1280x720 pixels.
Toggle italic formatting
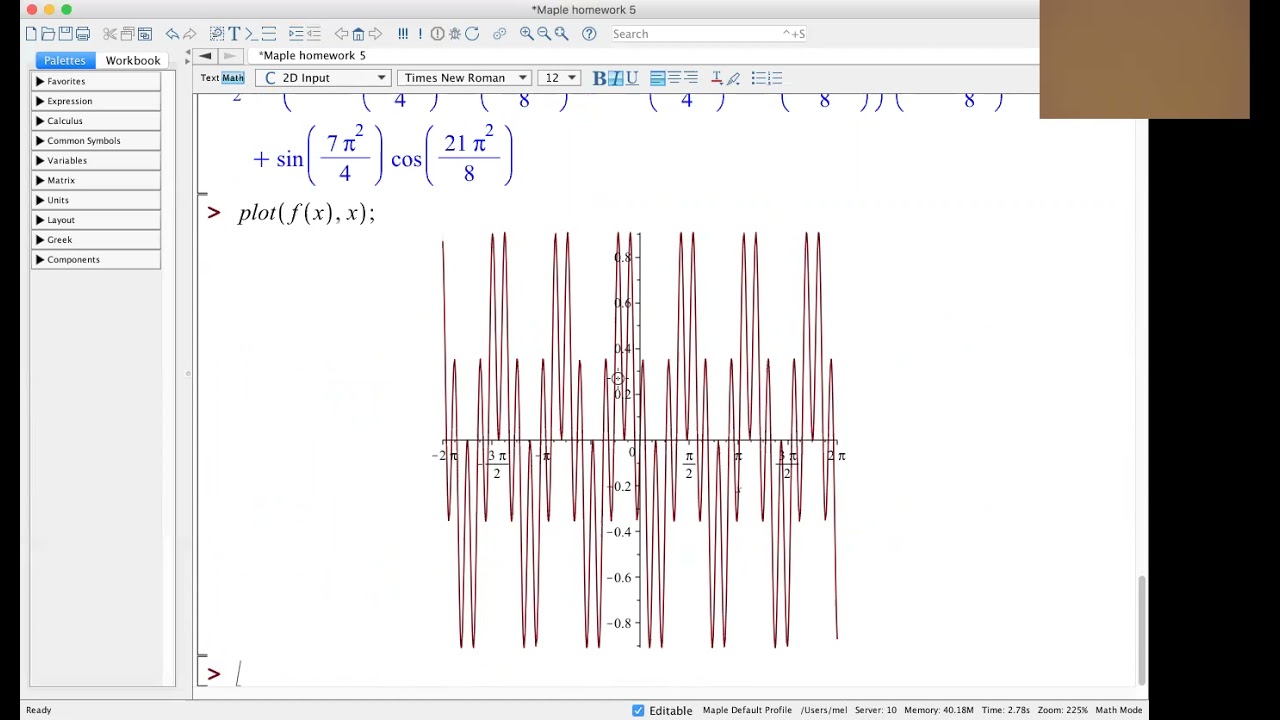click(615, 78)
